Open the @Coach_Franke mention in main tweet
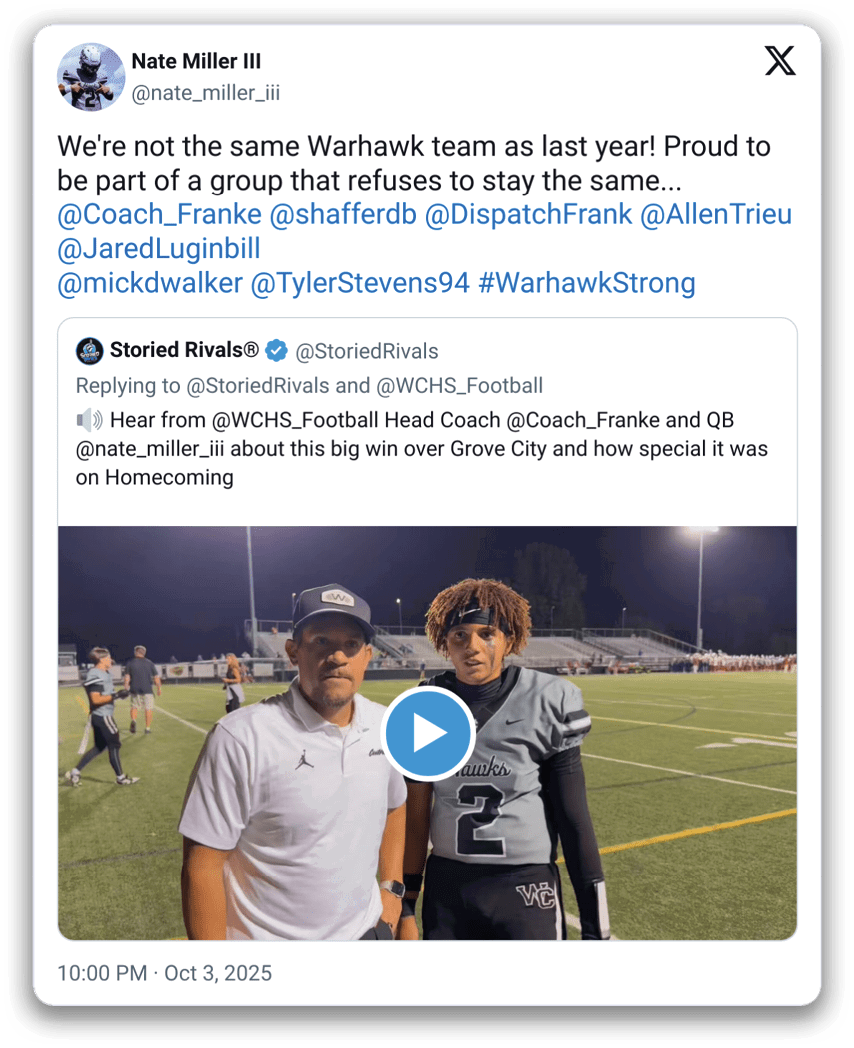The height and width of the screenshot is (1048, 854). (160, 215)
